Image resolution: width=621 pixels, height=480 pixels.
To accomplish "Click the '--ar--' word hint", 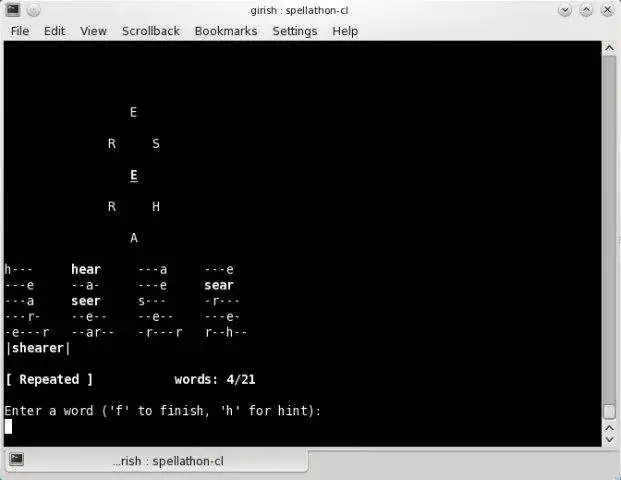I will pyautogui.click(x=93, y=332).
